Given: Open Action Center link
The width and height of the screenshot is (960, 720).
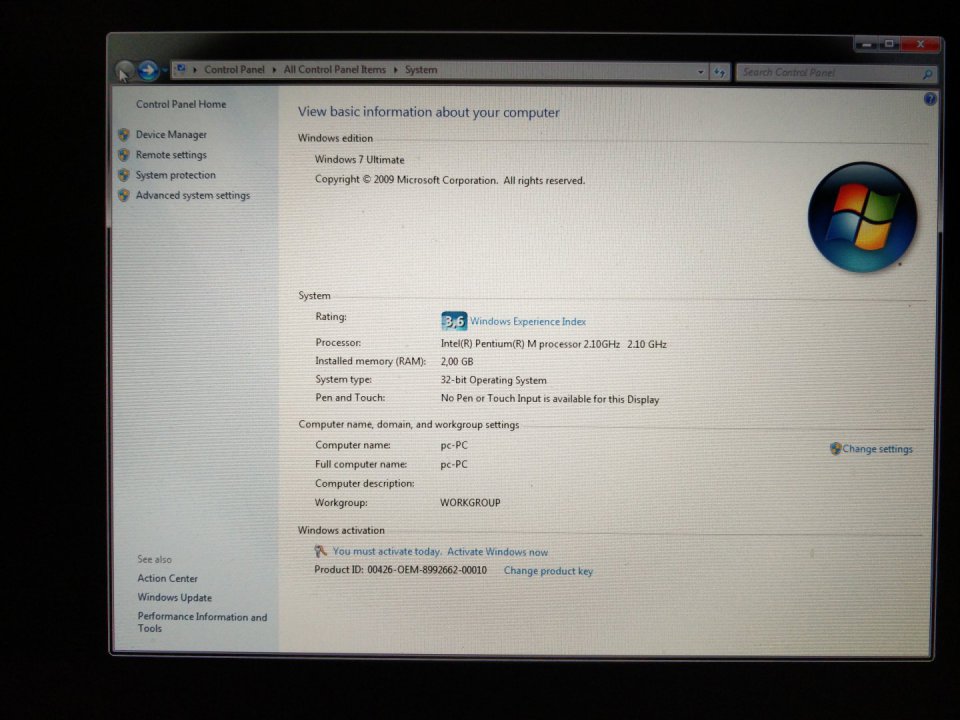Looking at the screenshot, I should click(x=167, y=578).
